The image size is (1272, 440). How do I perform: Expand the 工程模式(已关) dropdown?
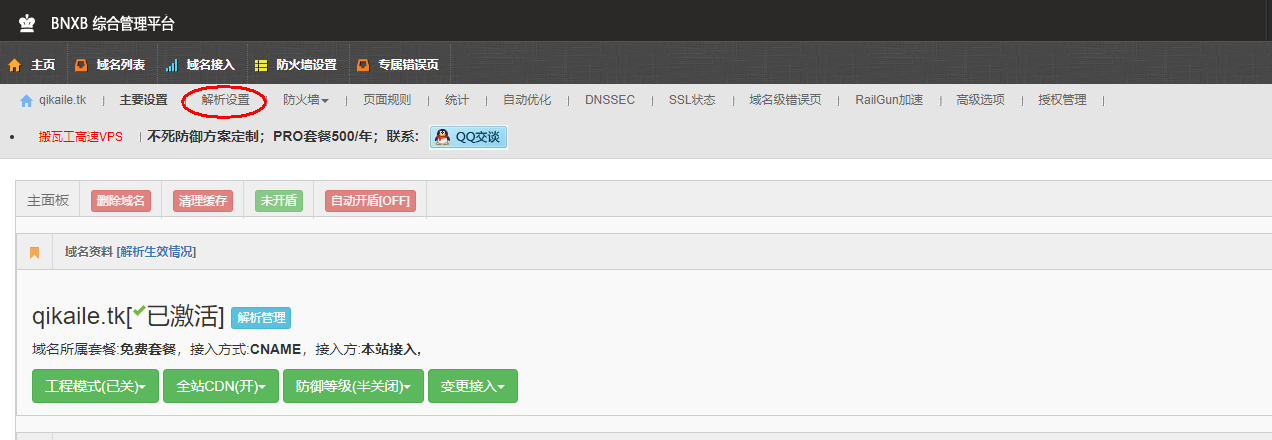tap(95, 386)
